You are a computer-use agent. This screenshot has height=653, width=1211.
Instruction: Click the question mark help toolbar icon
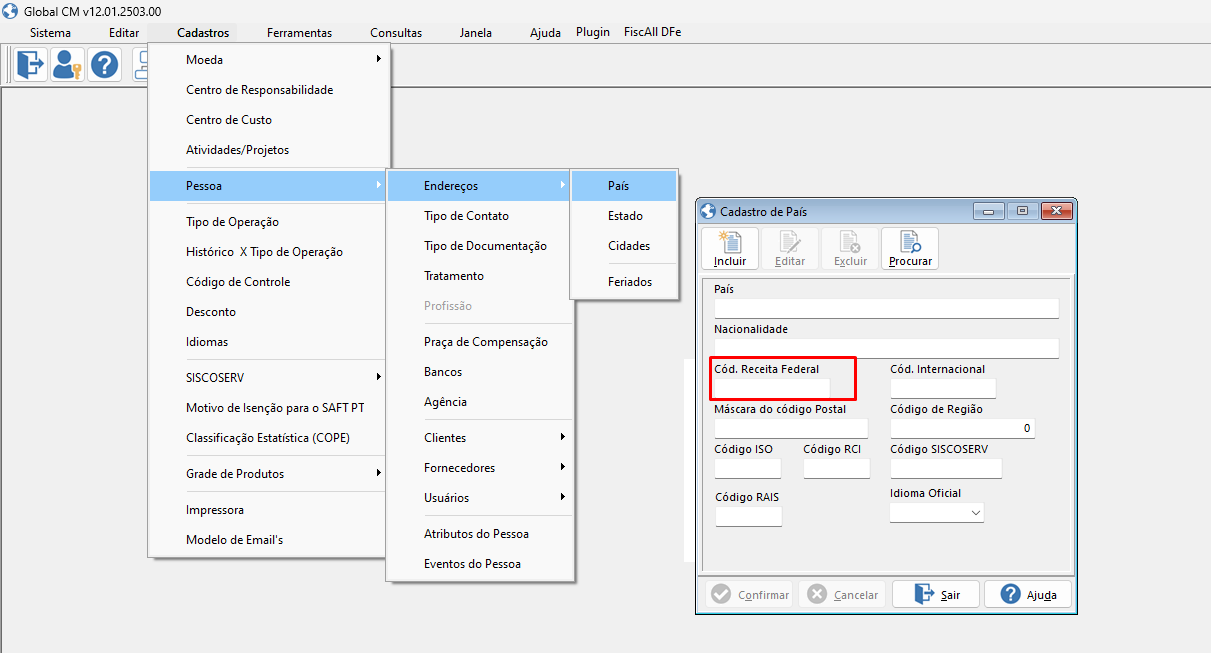104,66
